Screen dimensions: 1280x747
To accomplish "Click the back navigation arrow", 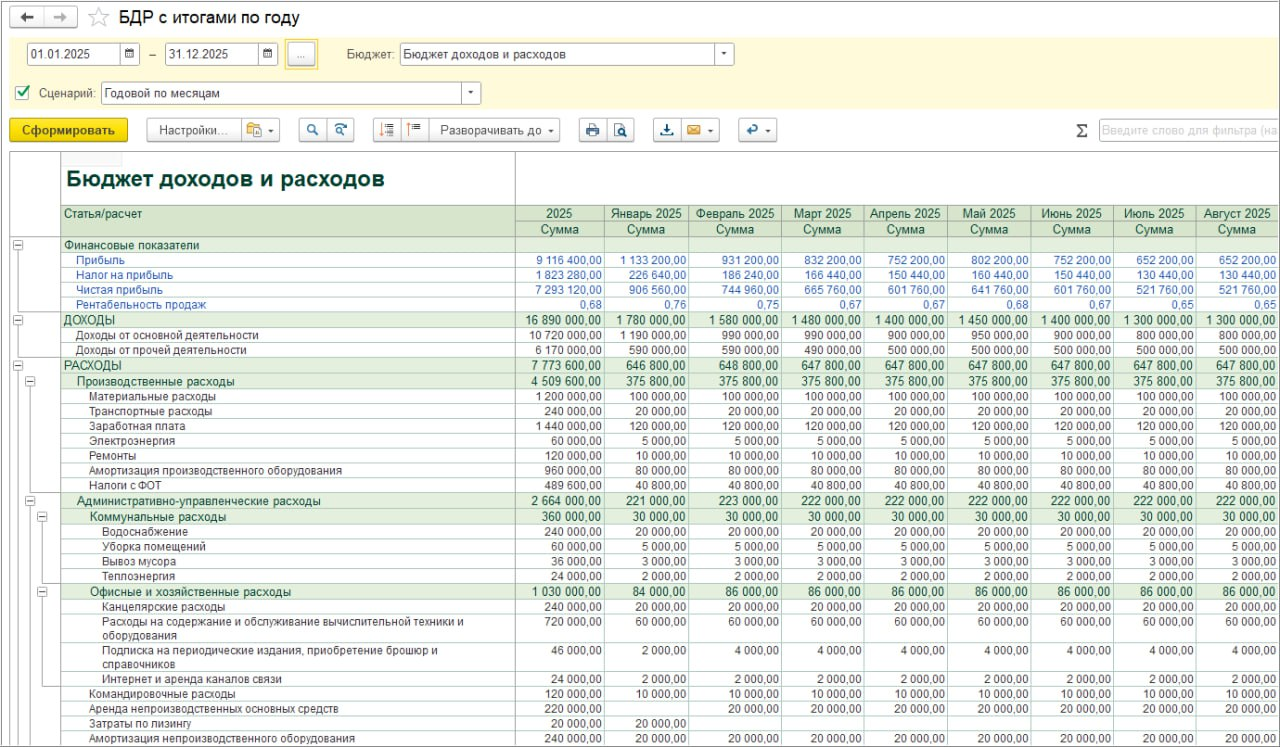I will click(27, 17).
